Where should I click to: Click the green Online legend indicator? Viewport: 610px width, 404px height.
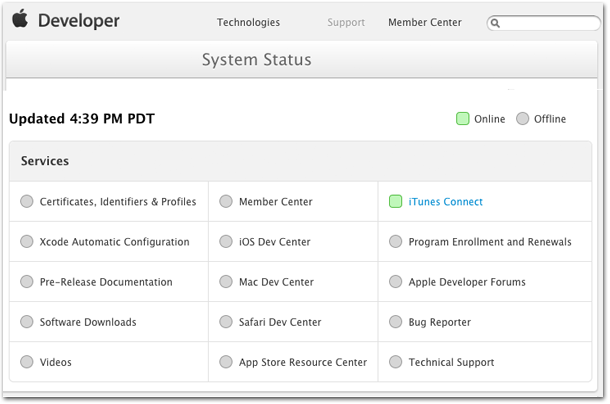point(463,119)
